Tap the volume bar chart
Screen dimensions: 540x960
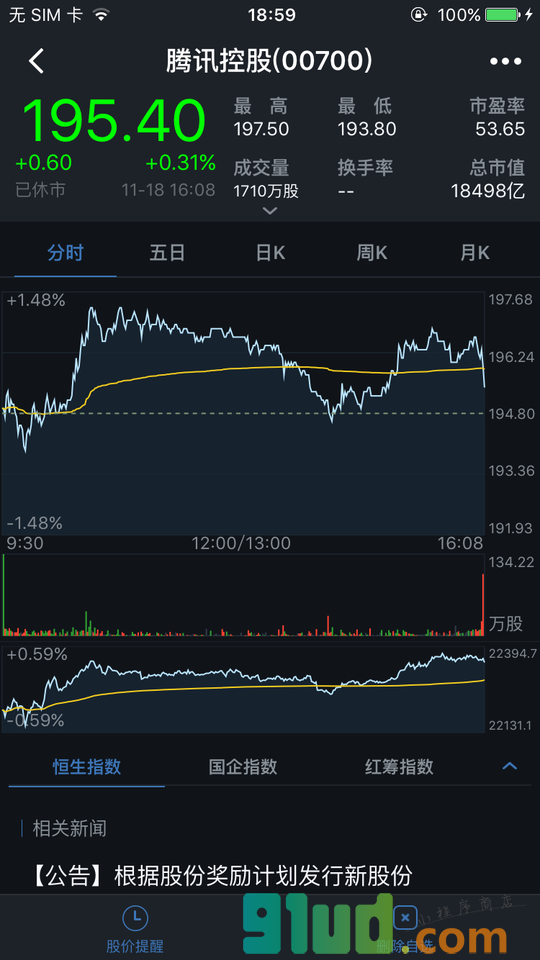pos(243,595)
